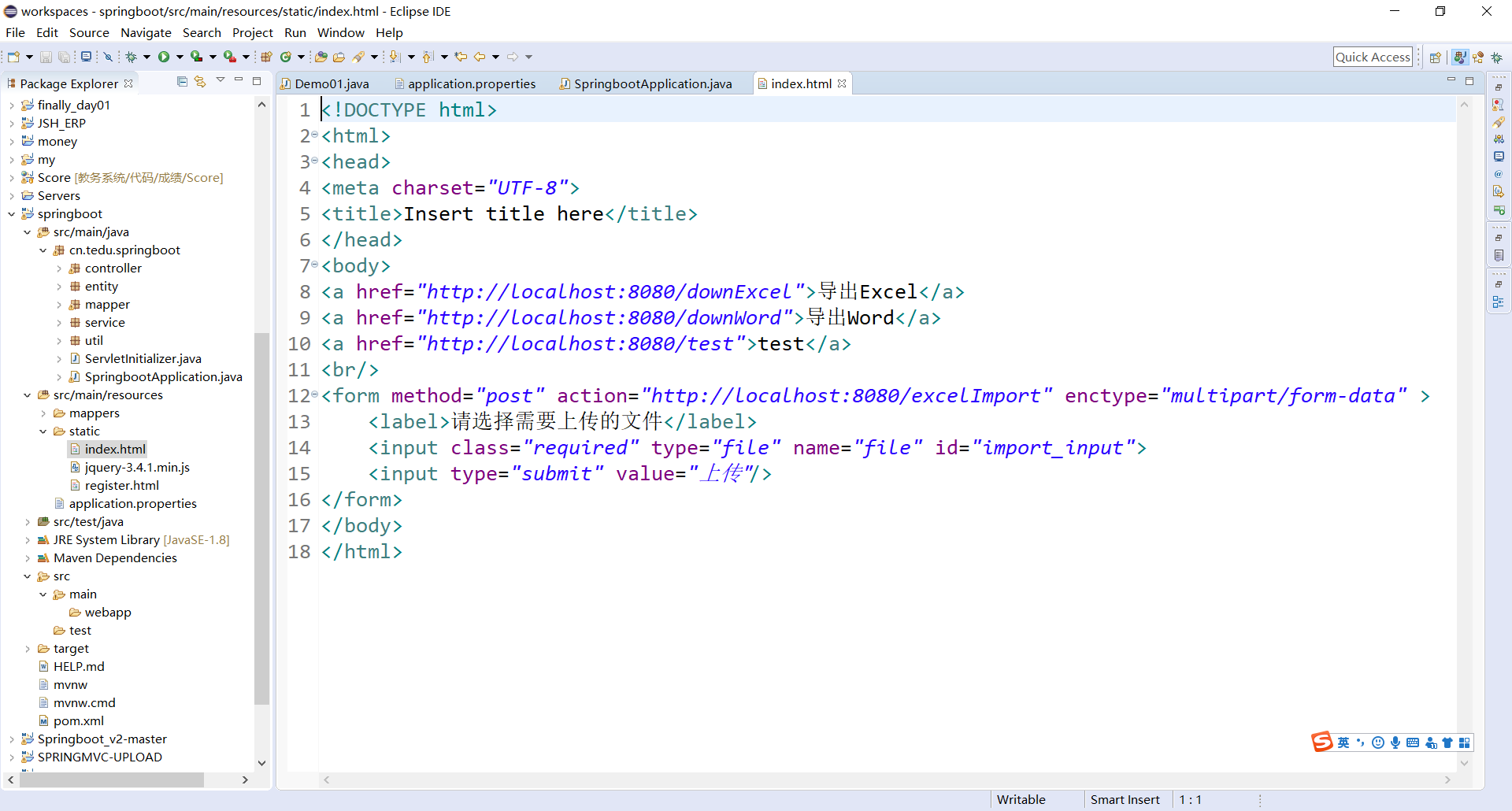Click the Debug bug icon in the toolbar
Viewport: 1512px width, 811px height.
tap(132, 57)
